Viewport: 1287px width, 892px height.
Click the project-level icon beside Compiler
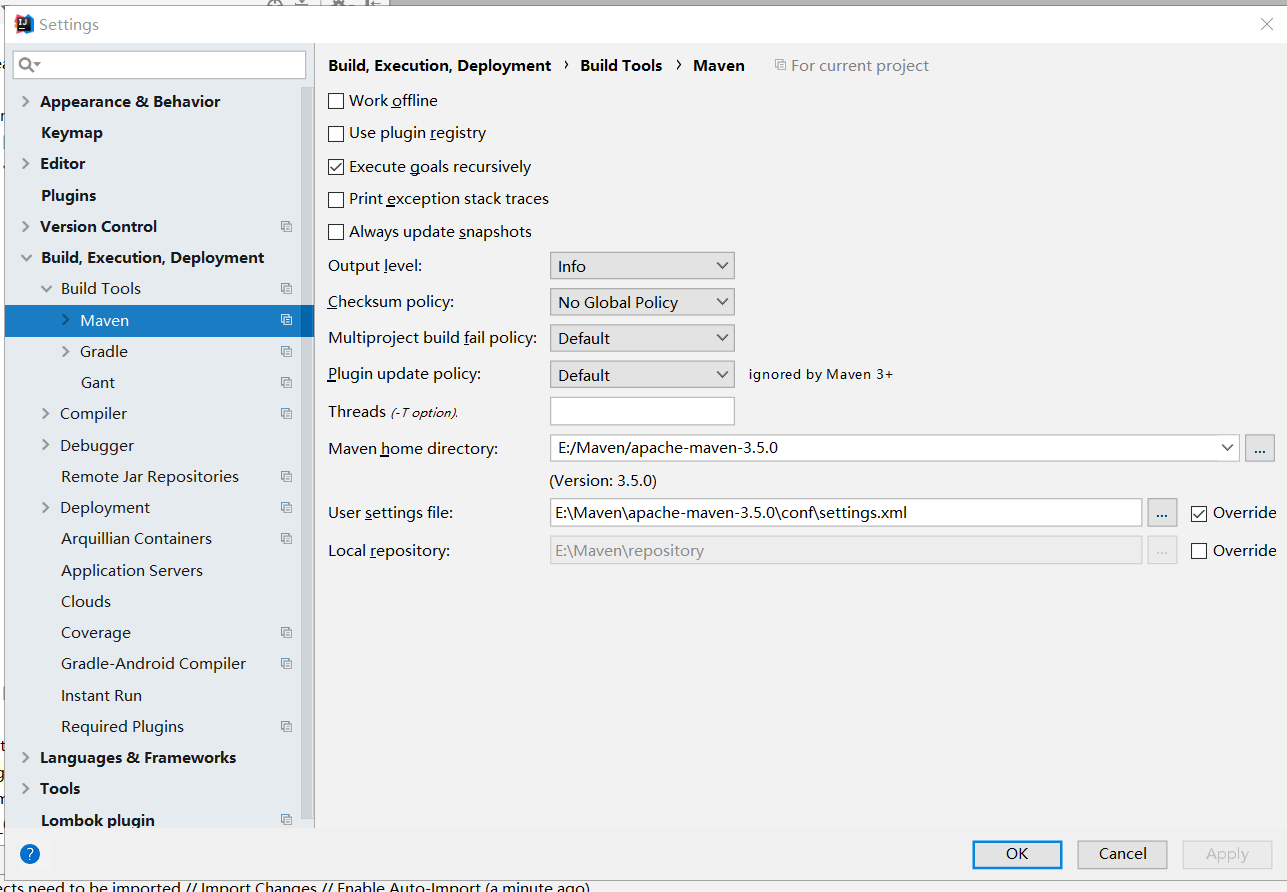[x=287, y=414]
